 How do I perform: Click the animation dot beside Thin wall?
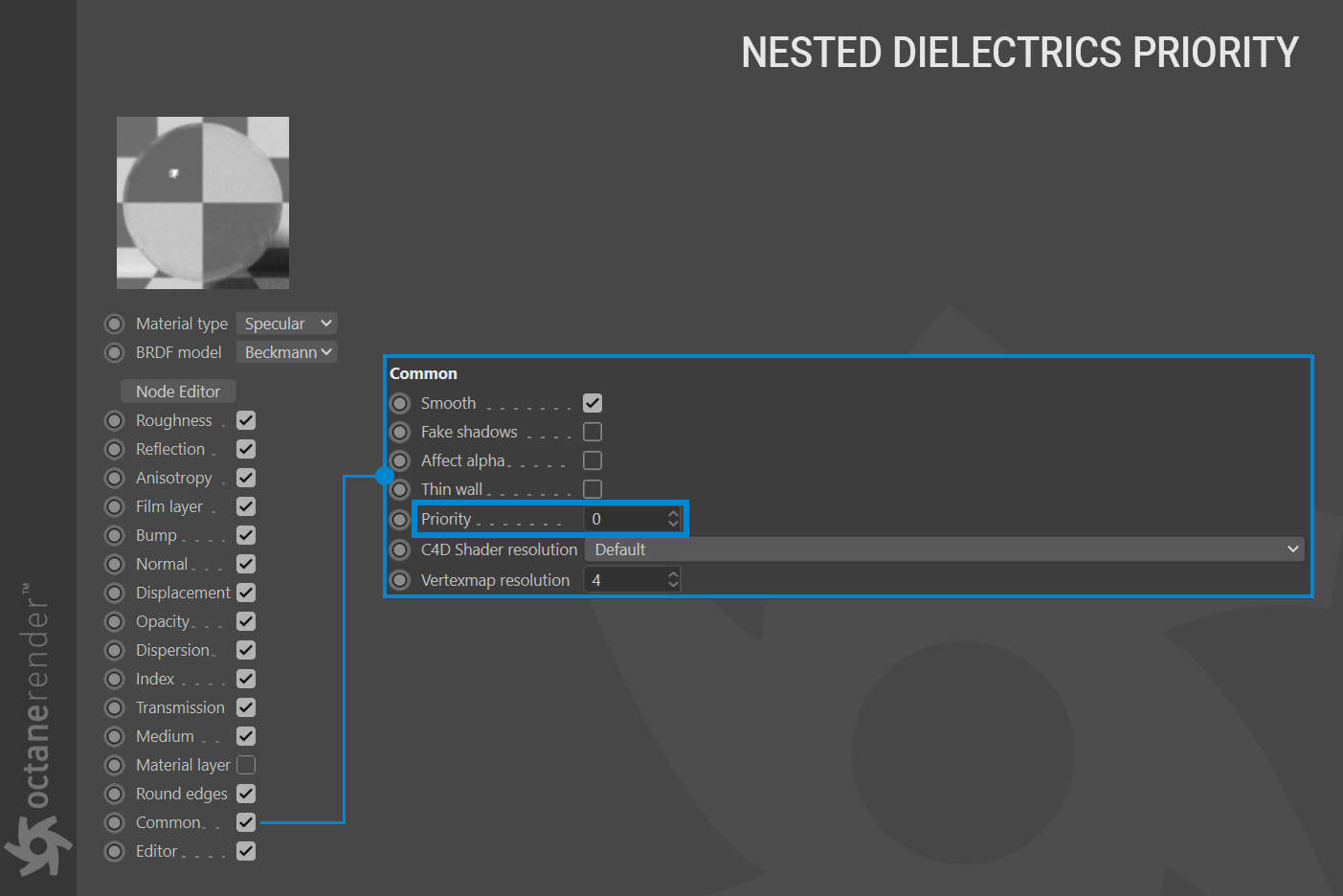(x=400, y=489)
